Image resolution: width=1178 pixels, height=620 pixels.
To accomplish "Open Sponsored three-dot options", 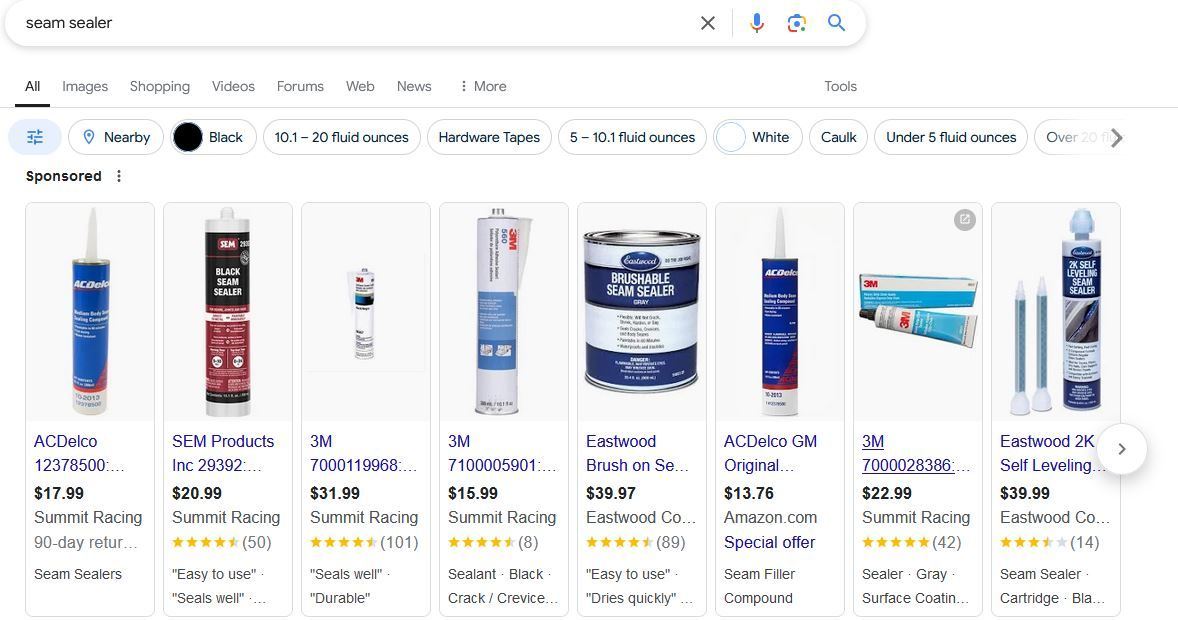I will tap(119, 176).
